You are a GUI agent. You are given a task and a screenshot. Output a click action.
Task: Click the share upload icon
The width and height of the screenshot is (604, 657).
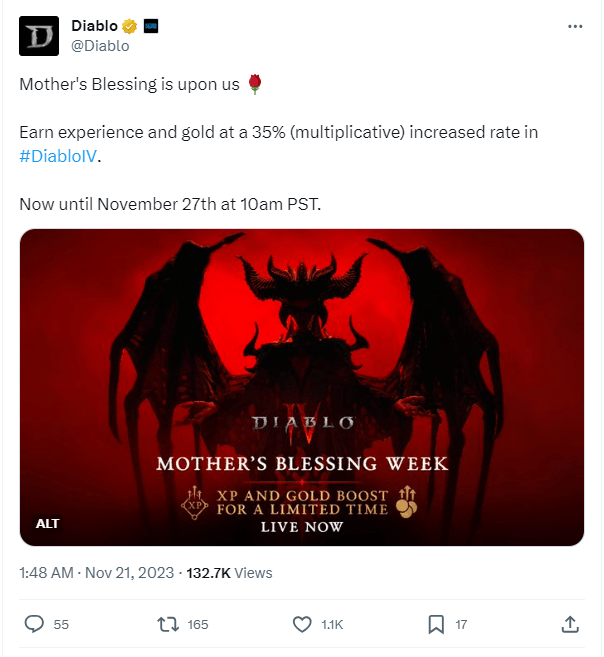coord(570,624)
